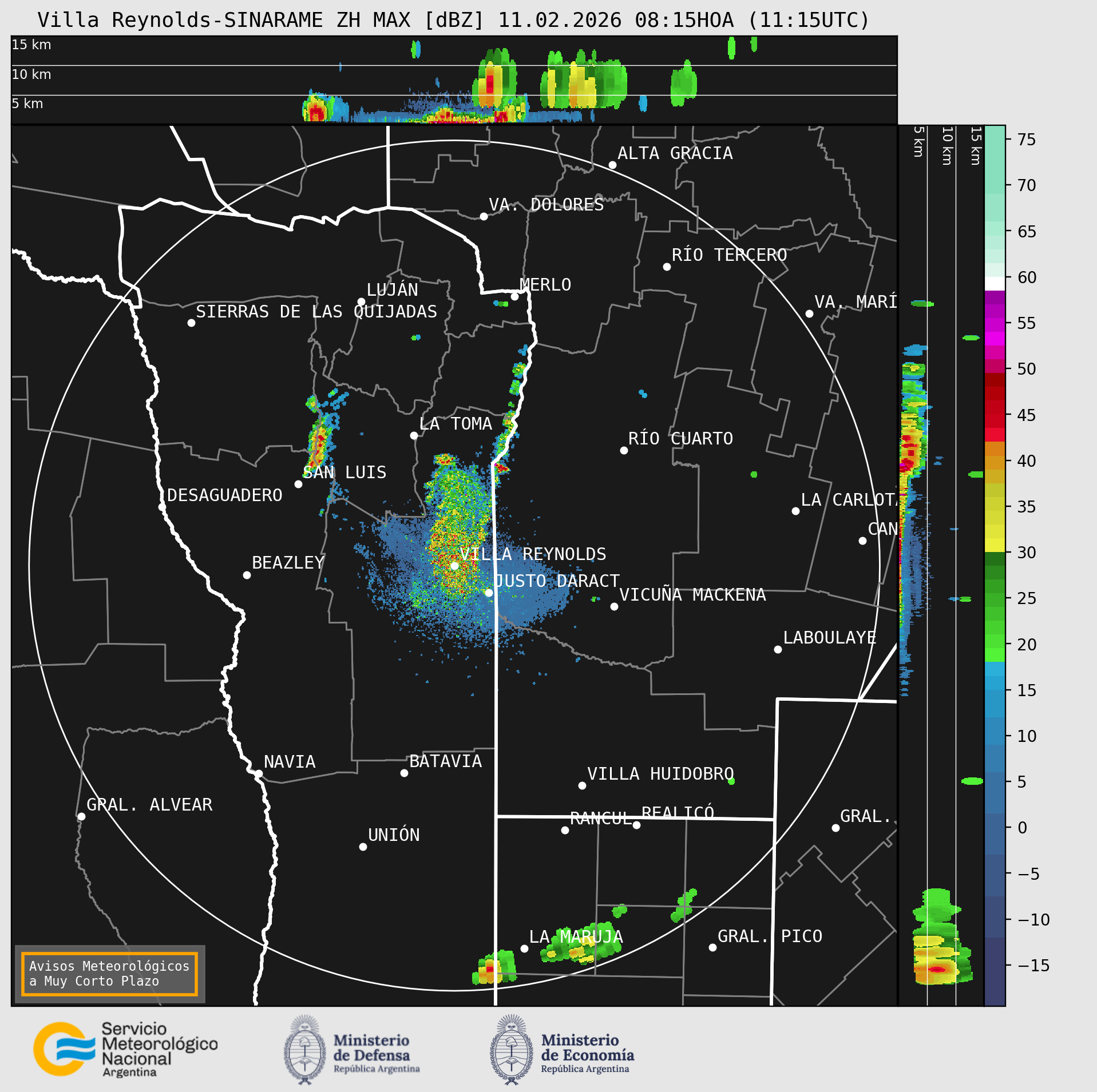The image size is (1097, 1092).
Task: Click the Servicio Meteorológico Nacional logo
Action: click(126, 1050)
